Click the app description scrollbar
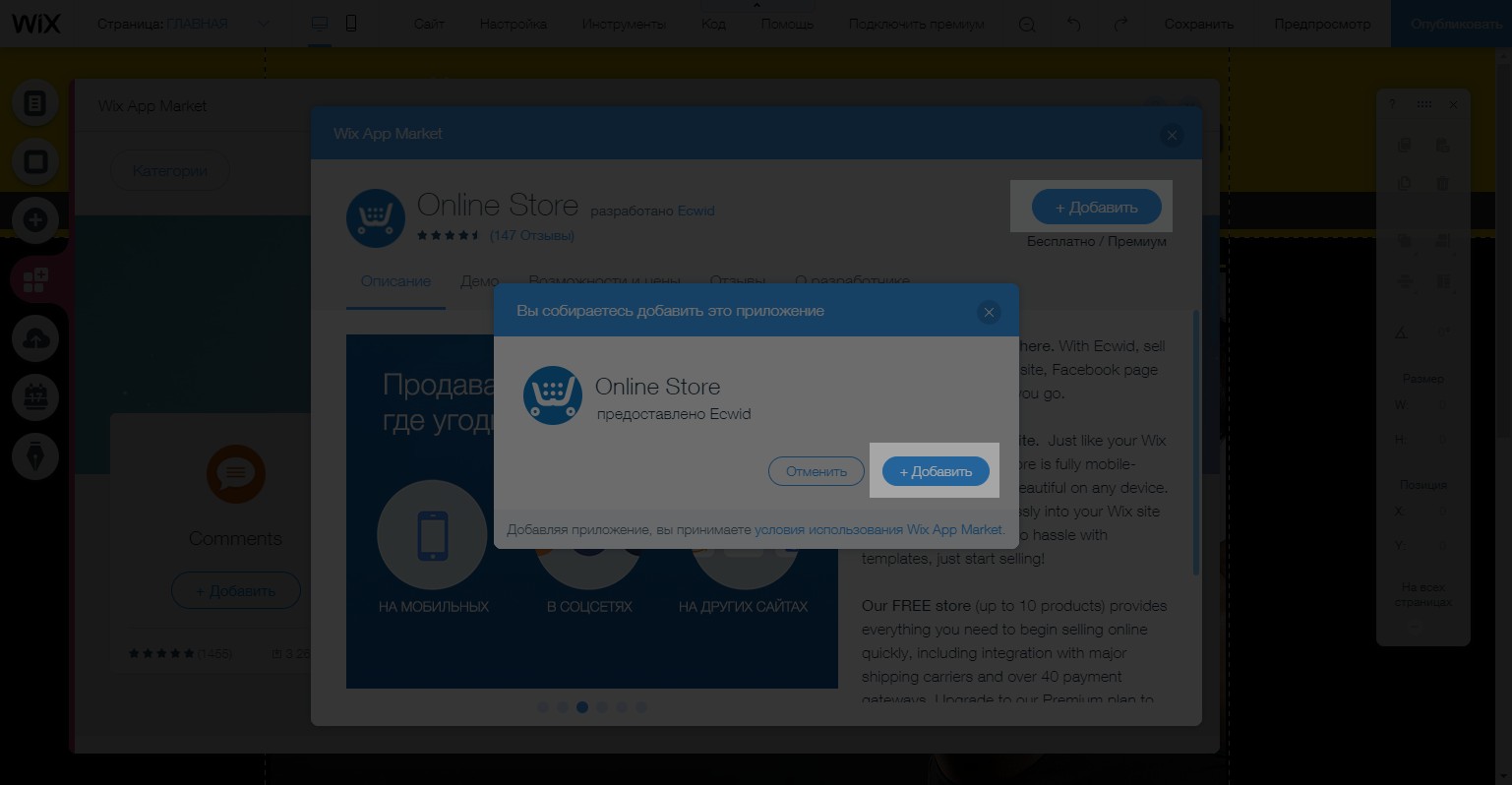The image size is (1512, 785). pyautogui.click(x=1196, y=443)
